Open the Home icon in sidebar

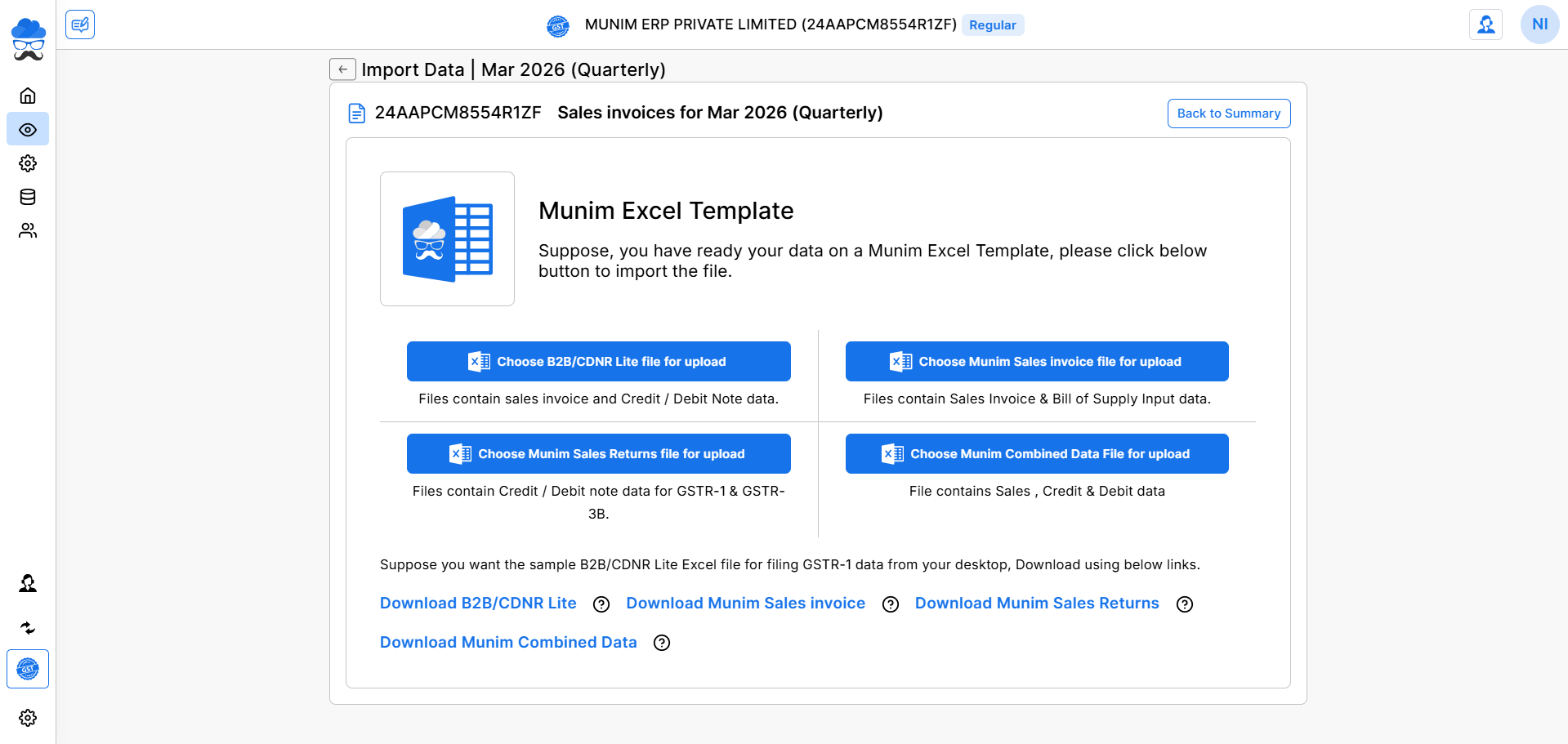coord(28,96)
